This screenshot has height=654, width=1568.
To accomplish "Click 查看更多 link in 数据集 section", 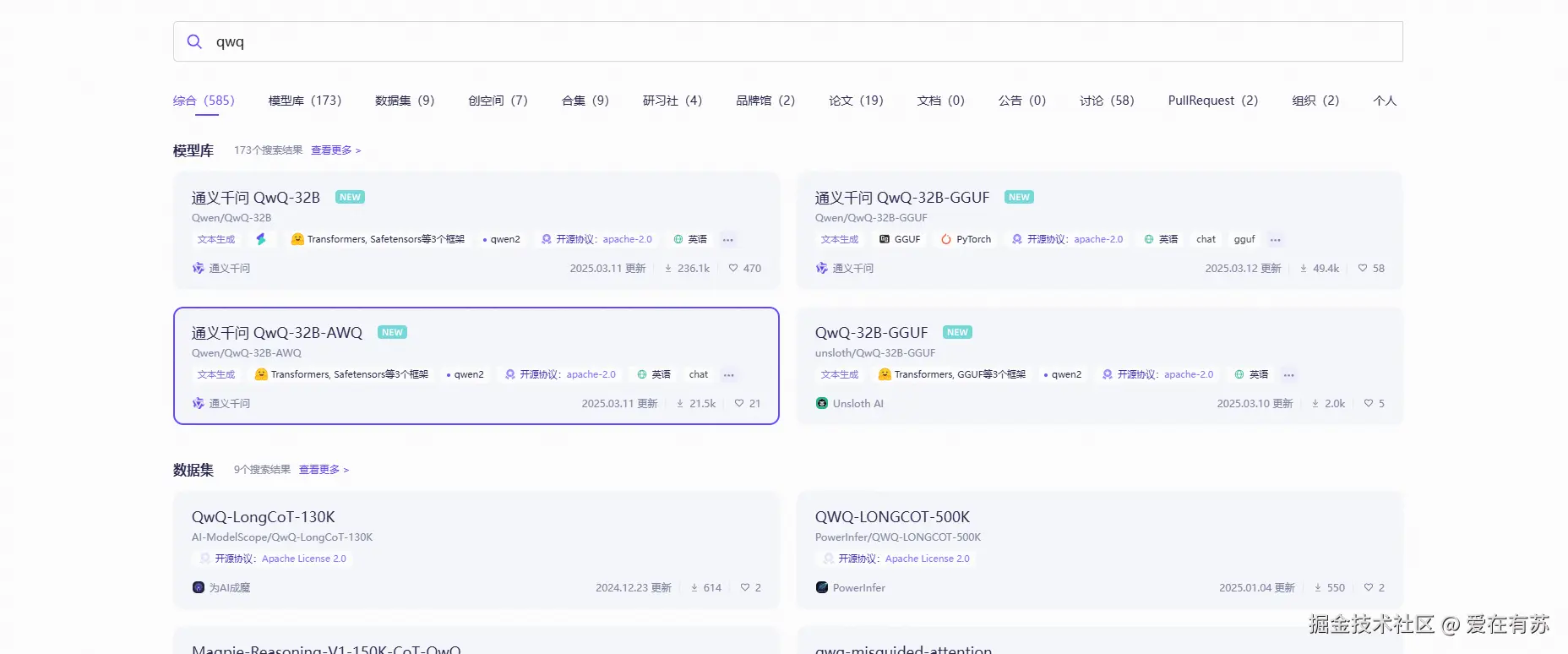I will (324, 470).
